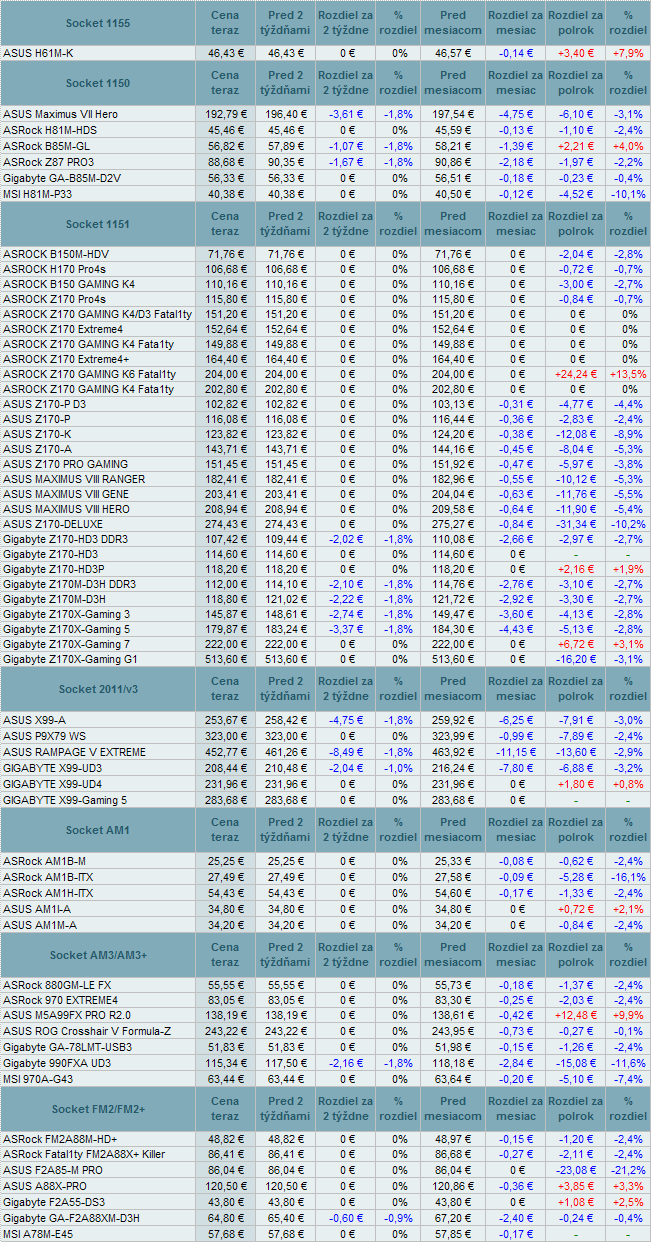Select ASRock AM1B-ITX product name

coord(48,876)
